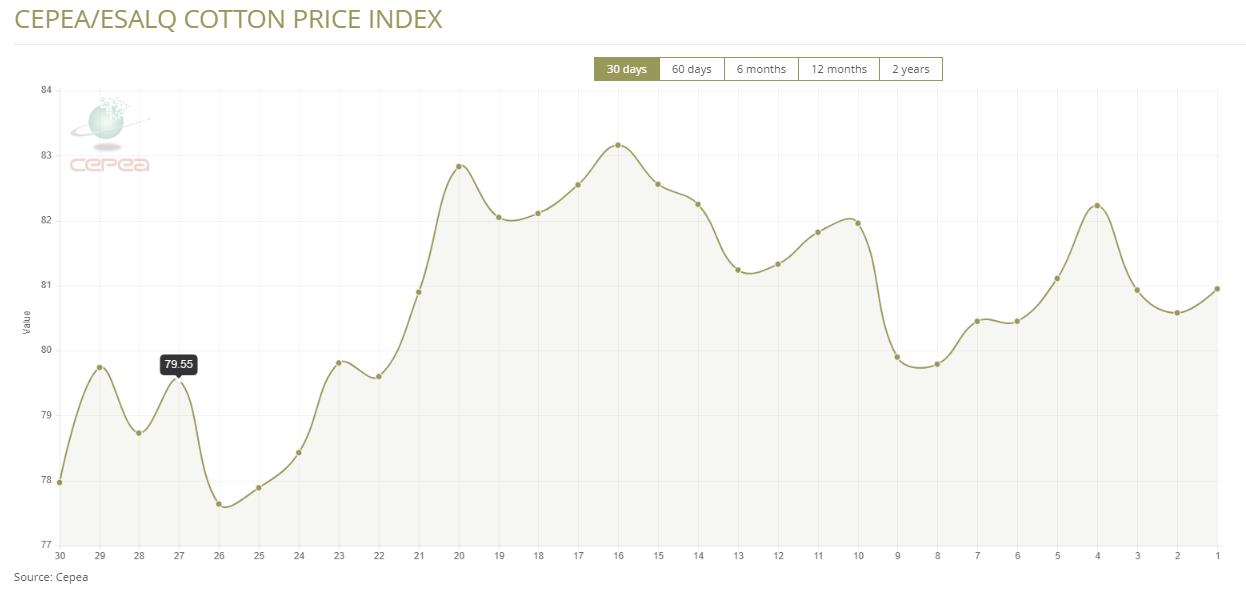
Task: Click the last data point at day 1
Action: (x=1217, y=289)
